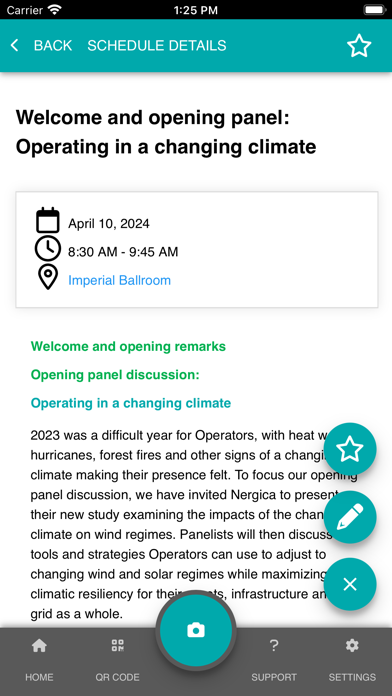Open the Imperial Ballroom location link
This screenshot has width=392, height=696.
pos(119,281)
